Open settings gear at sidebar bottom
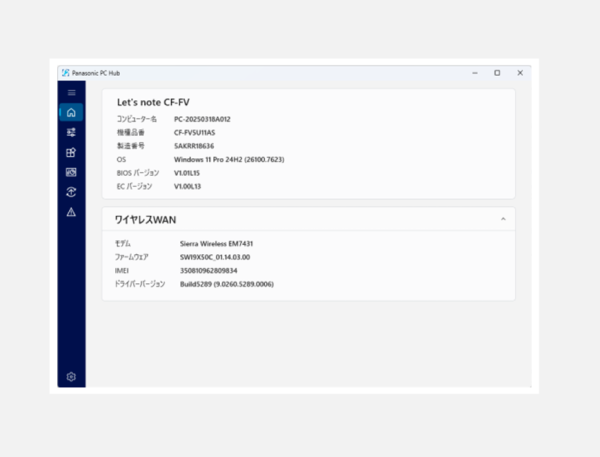600x457 pixels. pos(71,377)
